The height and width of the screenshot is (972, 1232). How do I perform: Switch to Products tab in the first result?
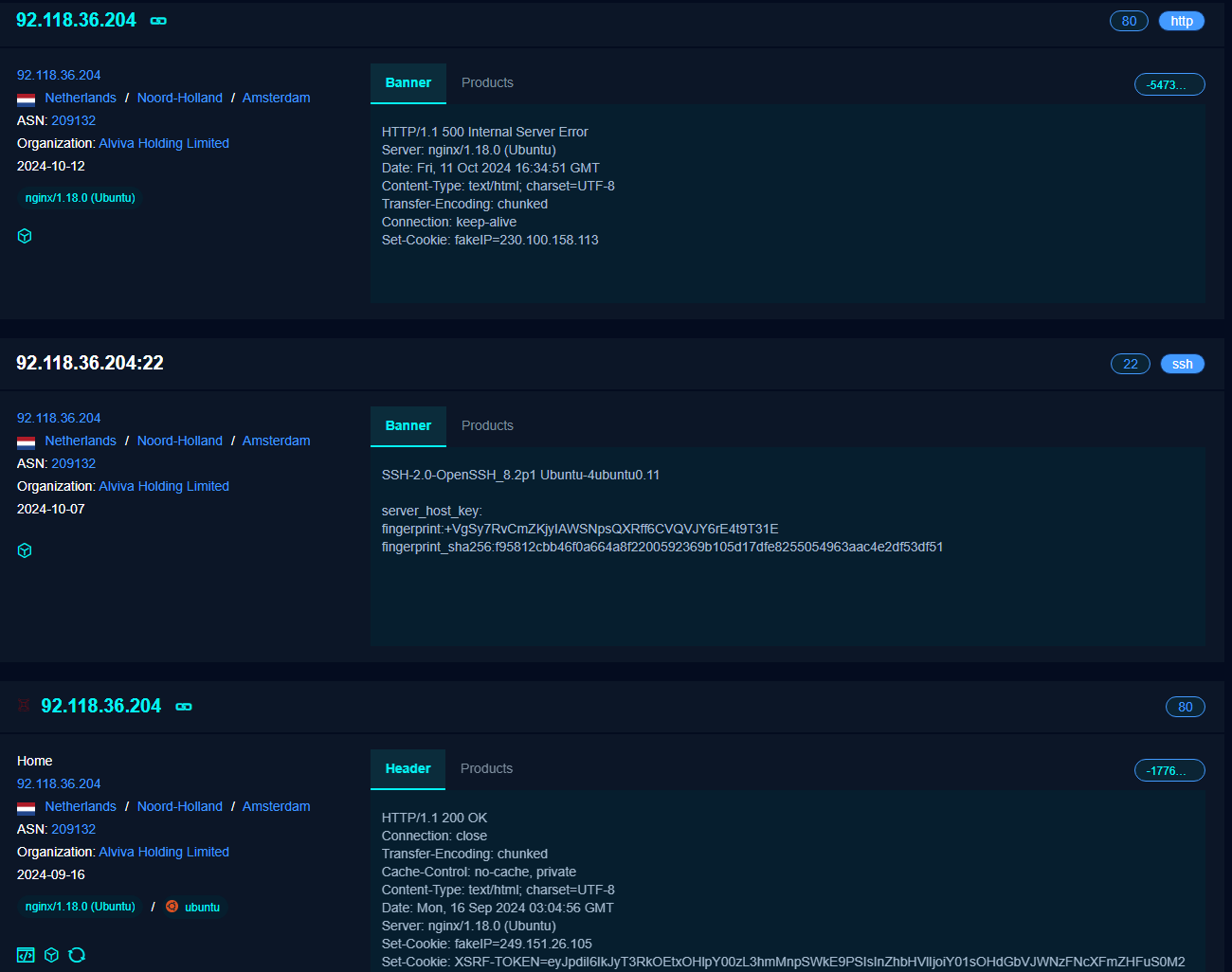(x=487, y=83)
